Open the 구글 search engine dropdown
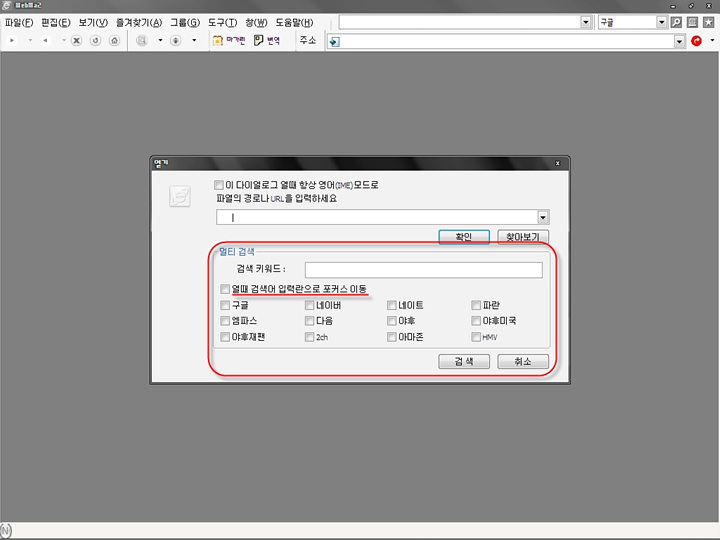Image resolution: width=720 pixels, height=540 pixels. click(661, 22)
